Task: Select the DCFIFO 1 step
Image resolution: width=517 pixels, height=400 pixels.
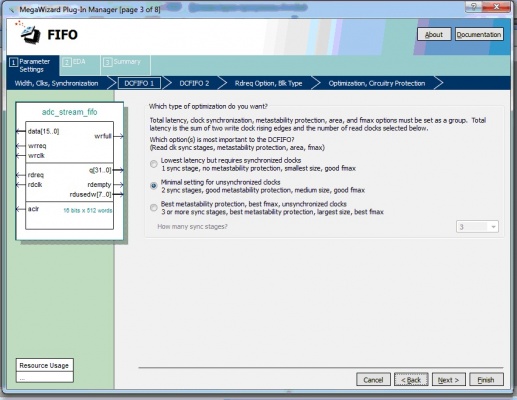Action: coord(139,83)
